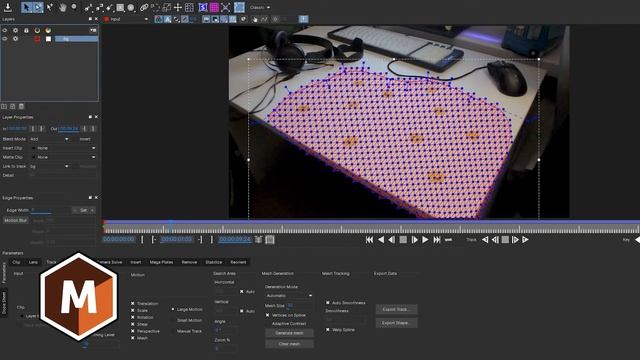
Task: Switch to the Clip parameters tab
Action: pos(16,262)
